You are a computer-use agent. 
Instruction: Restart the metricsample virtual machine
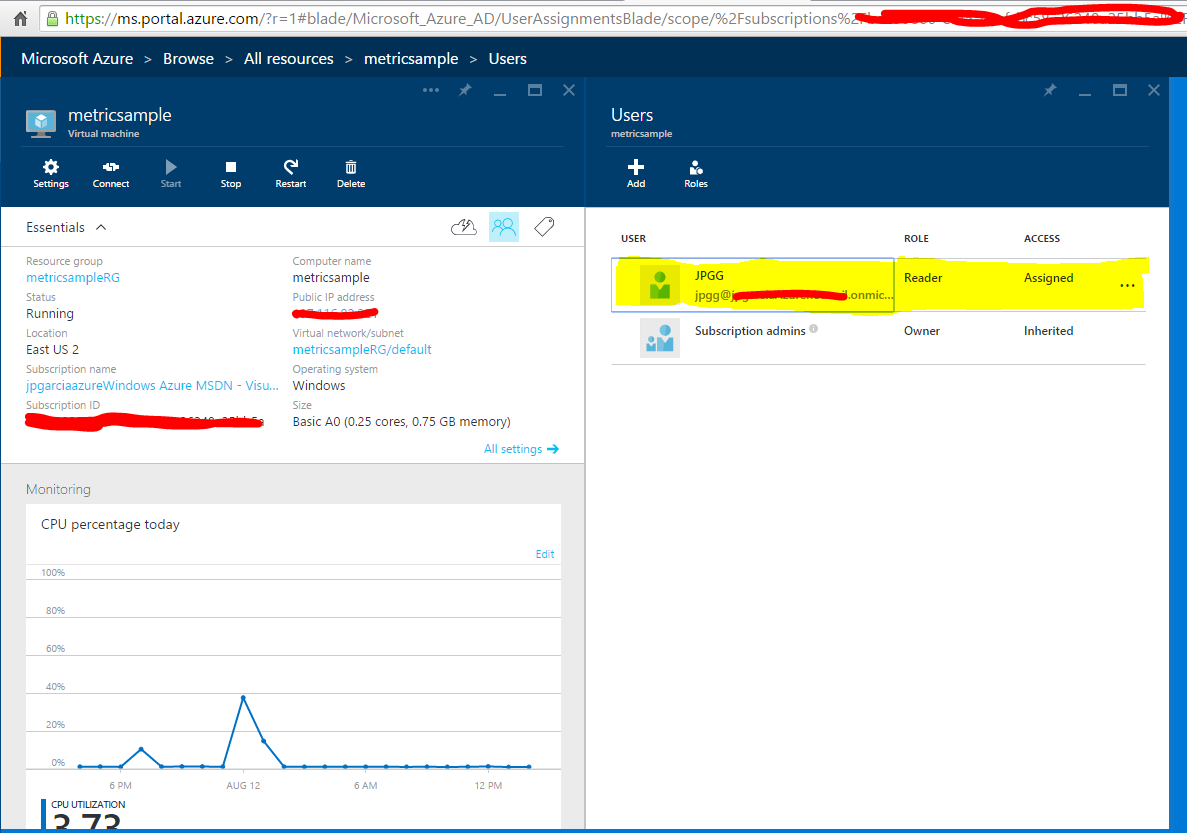click(291, 173)
